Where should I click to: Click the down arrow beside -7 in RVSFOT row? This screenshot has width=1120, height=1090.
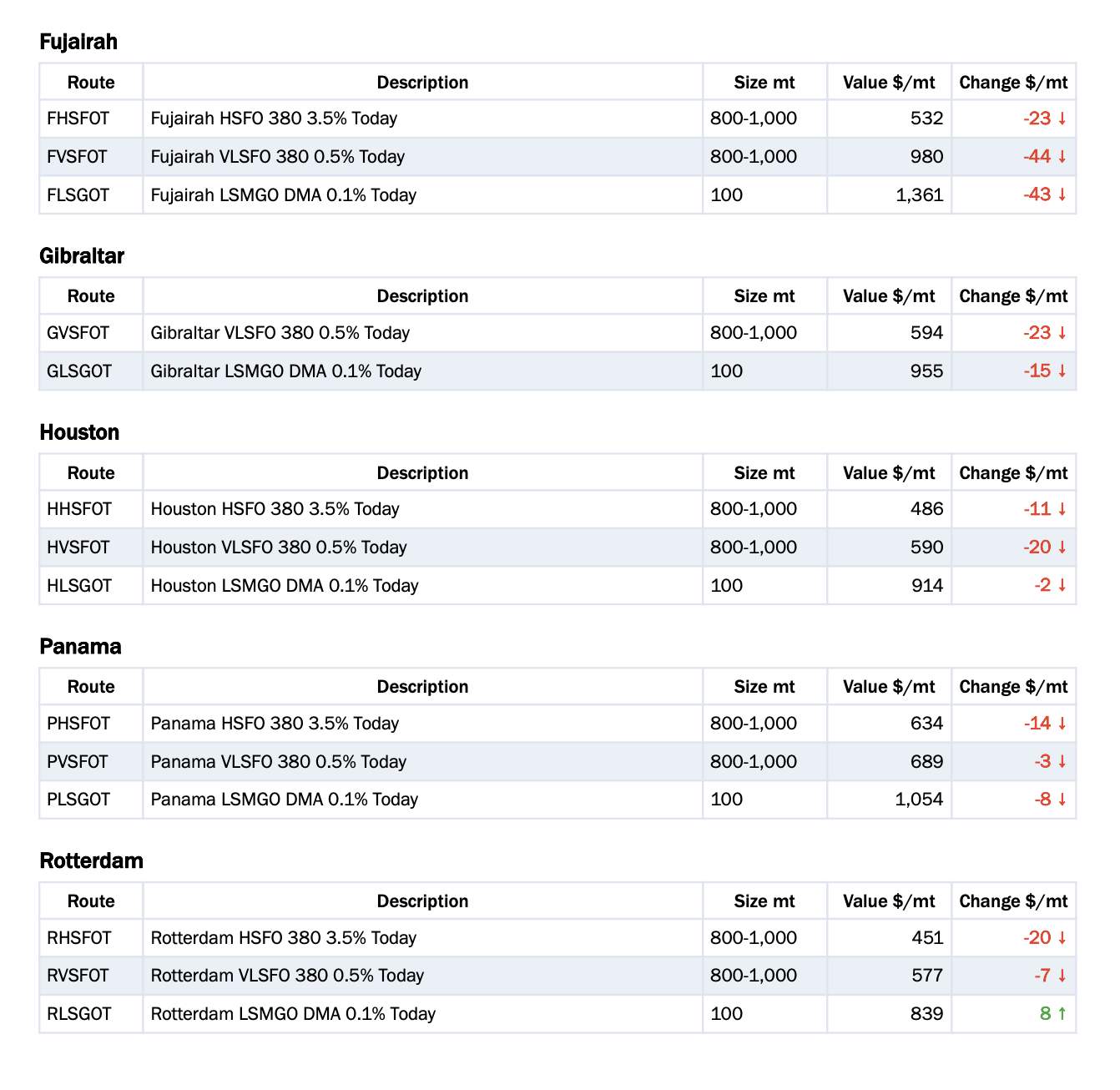coord(1062,976)
